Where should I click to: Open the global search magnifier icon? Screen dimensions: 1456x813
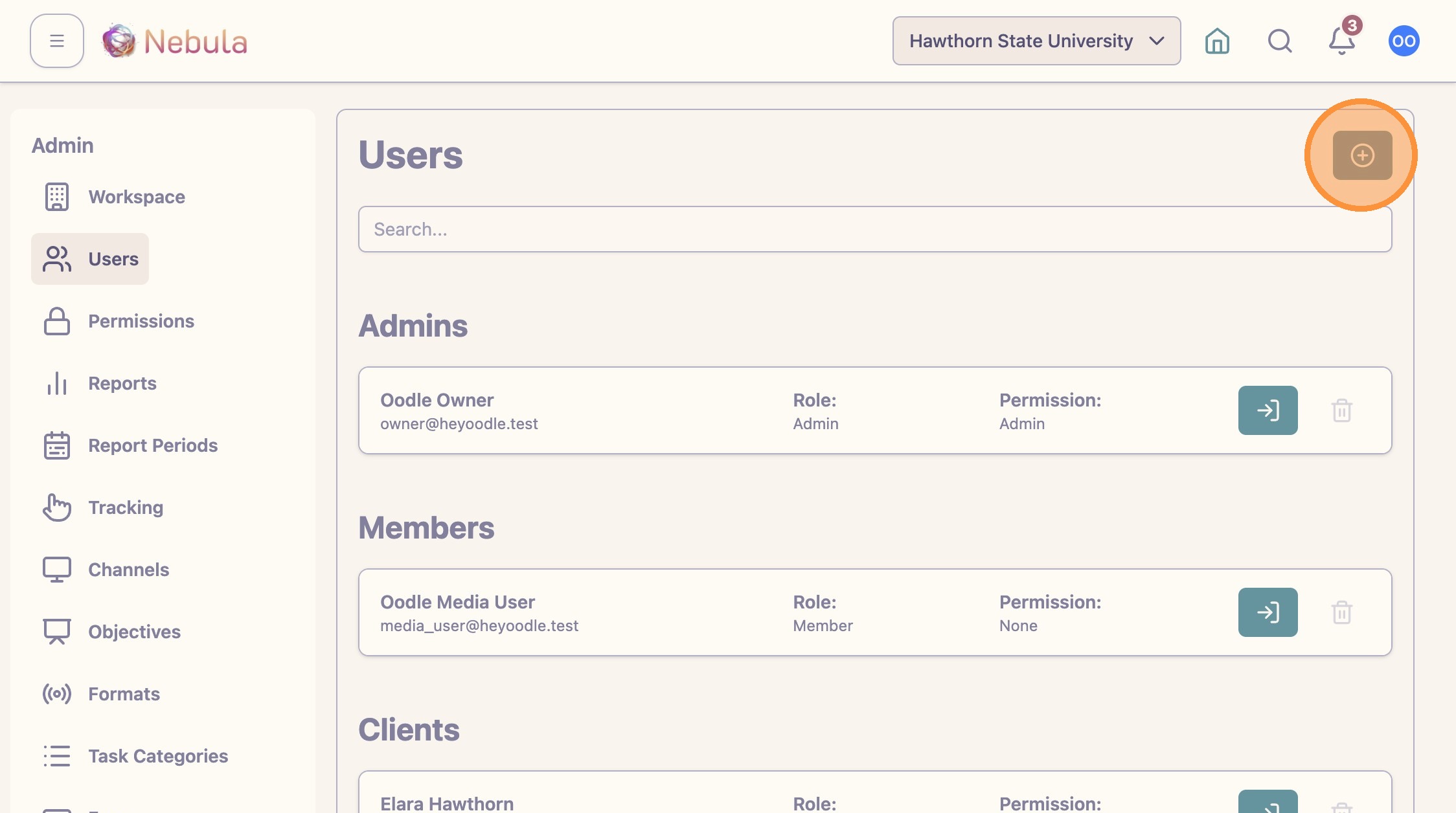pos(1280,41)
